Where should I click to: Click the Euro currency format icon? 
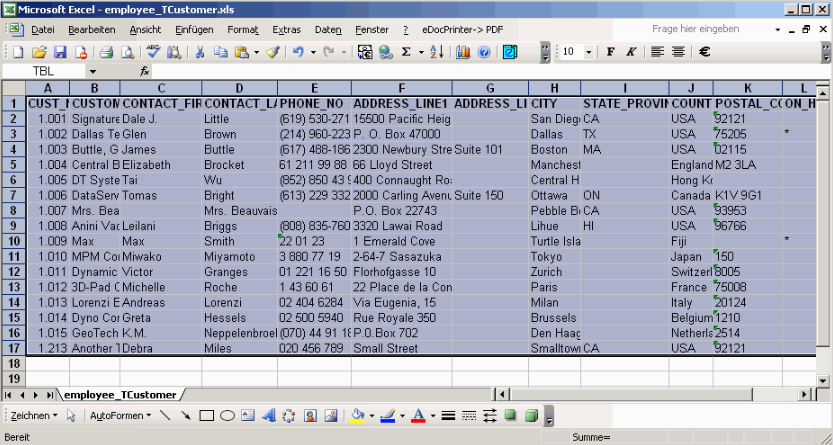[705, 51]
